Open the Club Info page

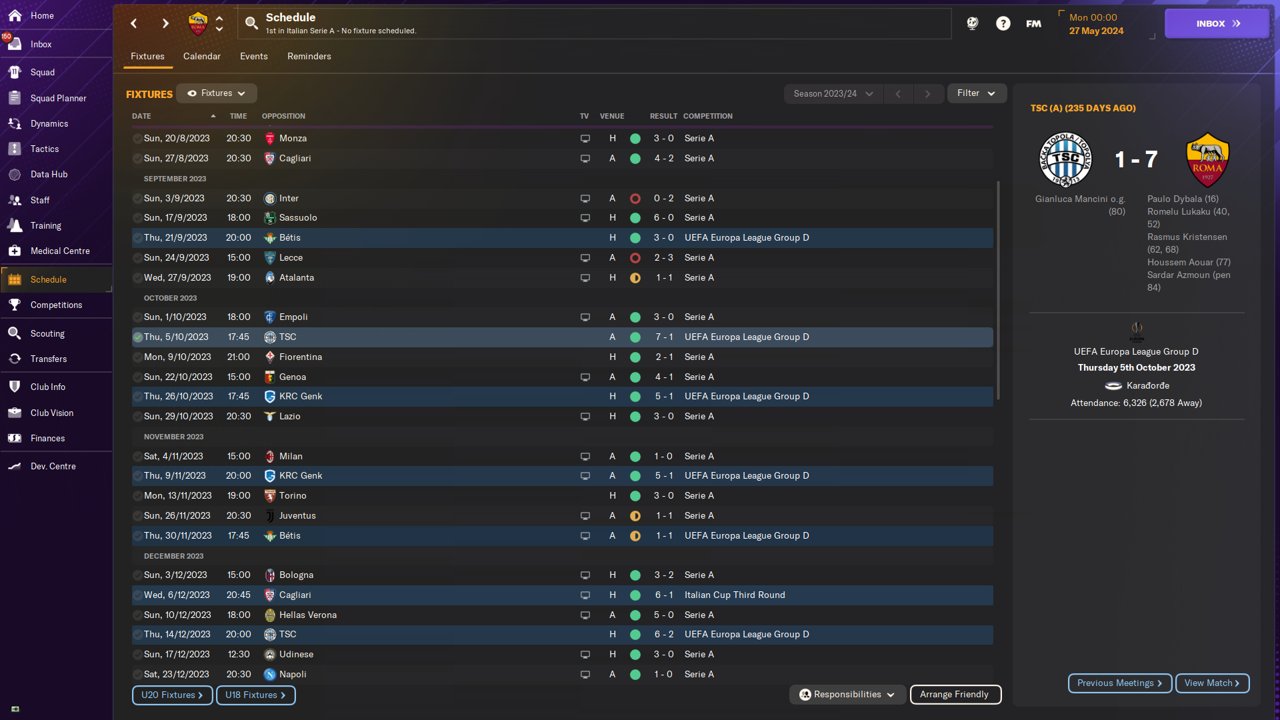click(x=47, y=387)
